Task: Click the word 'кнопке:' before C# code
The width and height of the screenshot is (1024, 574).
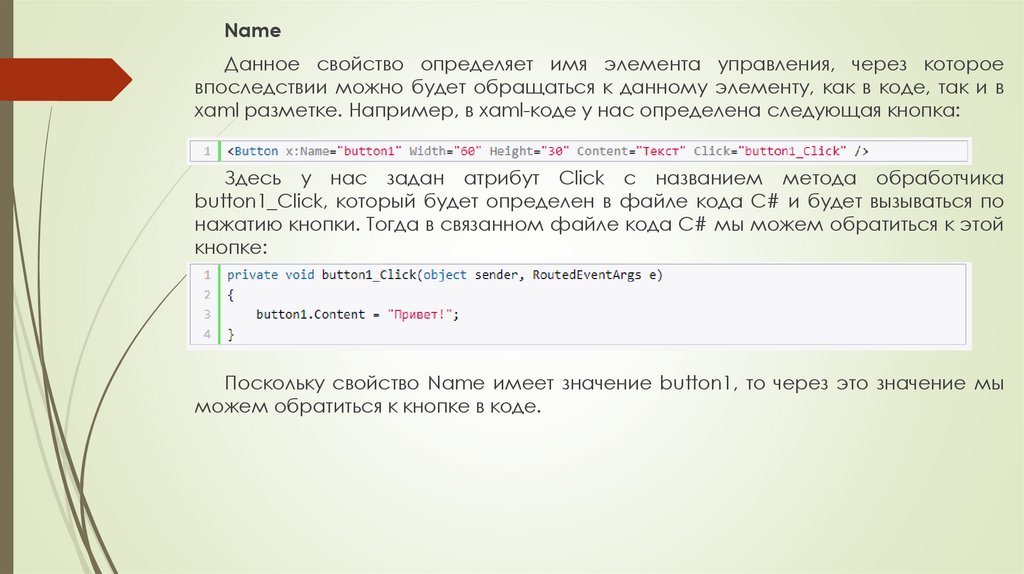Action: [231, 247]
